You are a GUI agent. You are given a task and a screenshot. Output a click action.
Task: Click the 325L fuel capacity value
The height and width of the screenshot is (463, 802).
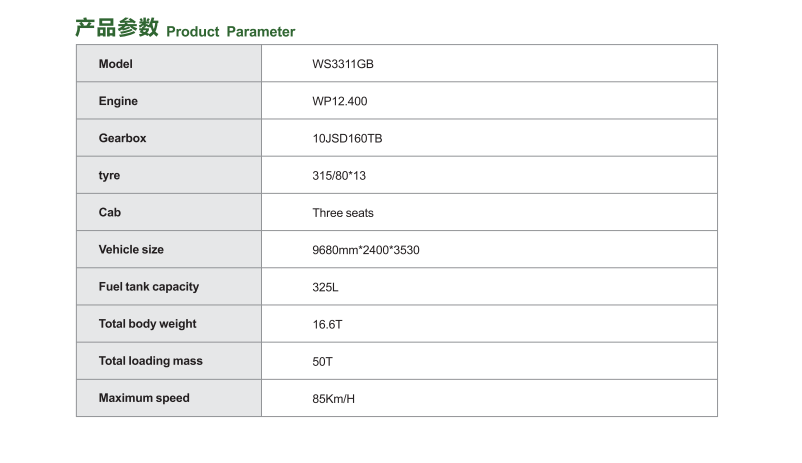(x=325, y=288)
